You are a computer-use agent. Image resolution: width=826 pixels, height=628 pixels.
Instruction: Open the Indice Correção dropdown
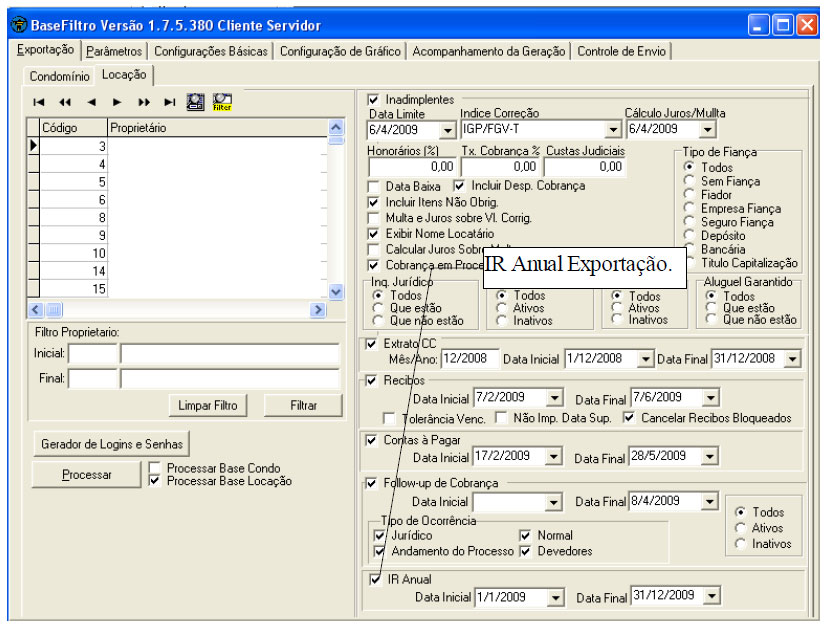pos(612,130)
